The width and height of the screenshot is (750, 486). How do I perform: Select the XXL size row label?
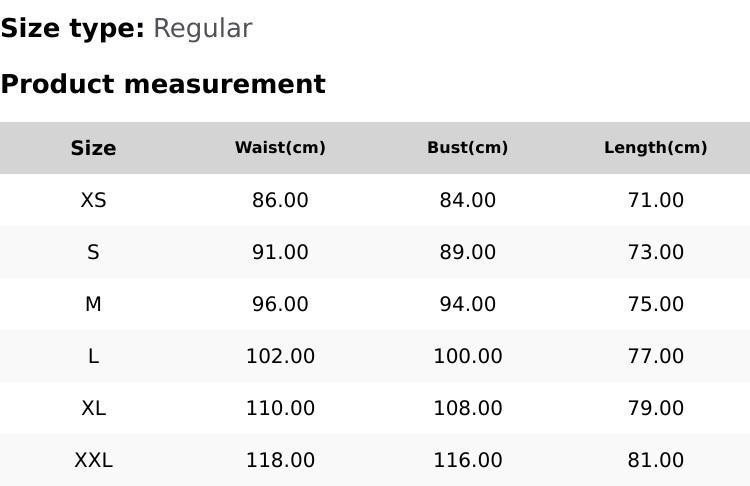(x=93, y=460)
